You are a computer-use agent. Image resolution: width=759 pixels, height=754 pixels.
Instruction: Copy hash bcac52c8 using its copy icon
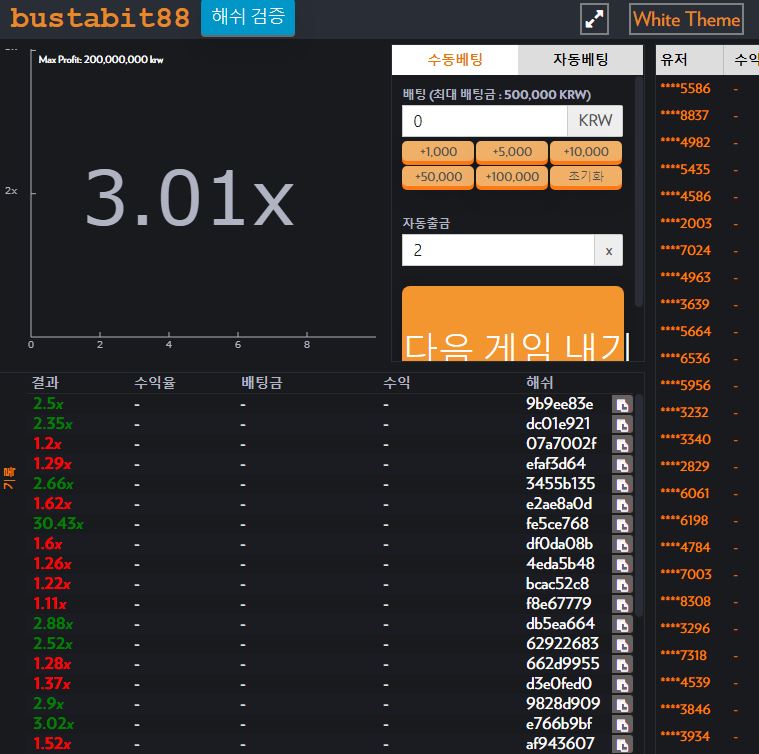(622, 584)
